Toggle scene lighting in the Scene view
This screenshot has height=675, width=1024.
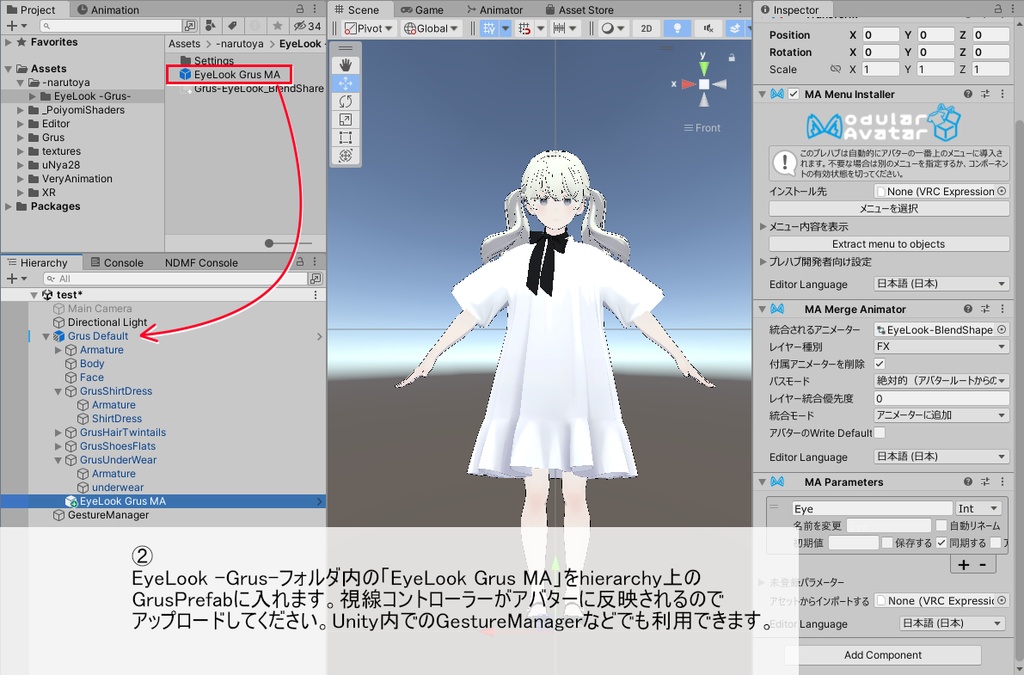point(677,28)
